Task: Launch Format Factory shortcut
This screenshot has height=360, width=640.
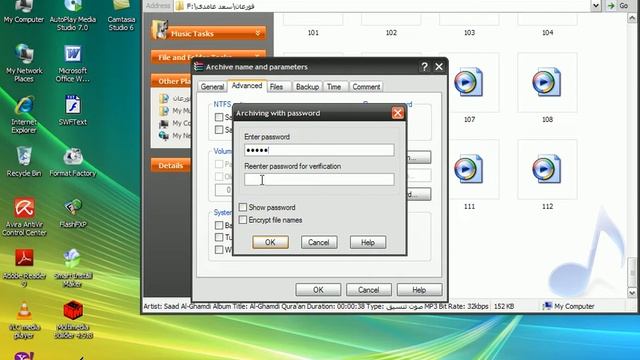Action: coord(73,162)
